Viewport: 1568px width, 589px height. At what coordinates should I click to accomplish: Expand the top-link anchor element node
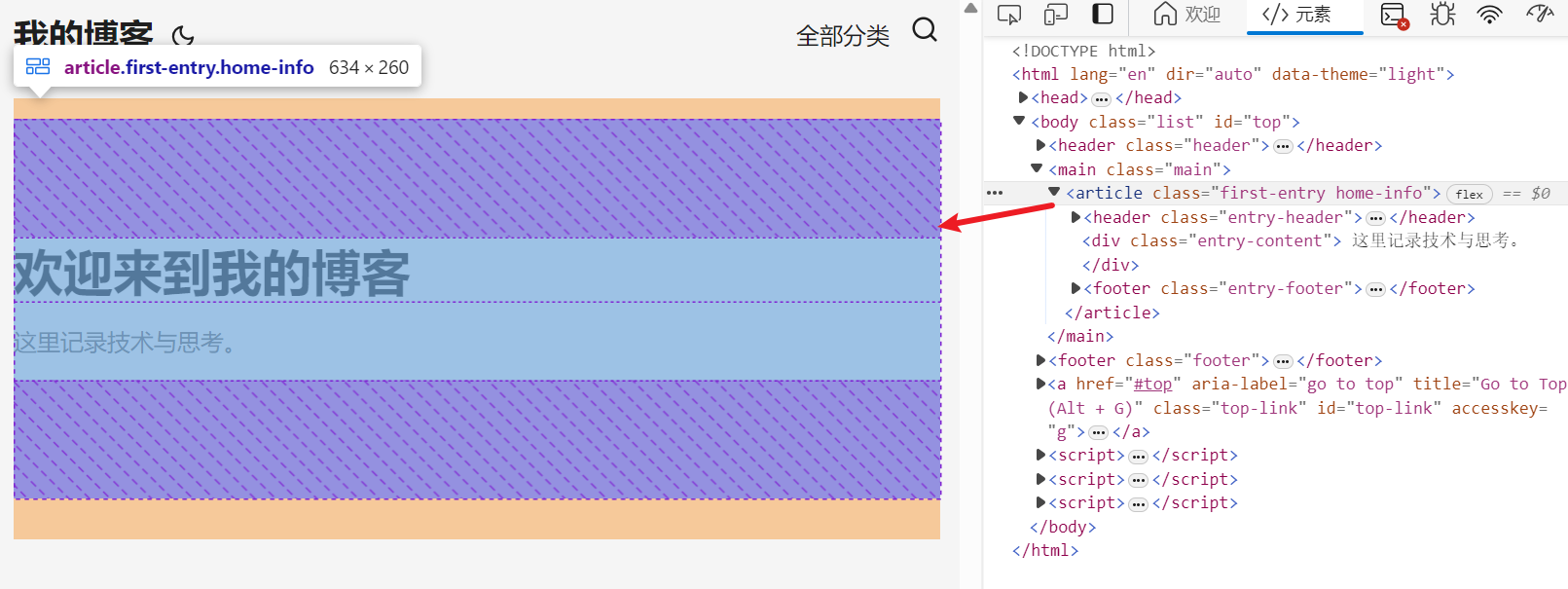click(1040, 385)
